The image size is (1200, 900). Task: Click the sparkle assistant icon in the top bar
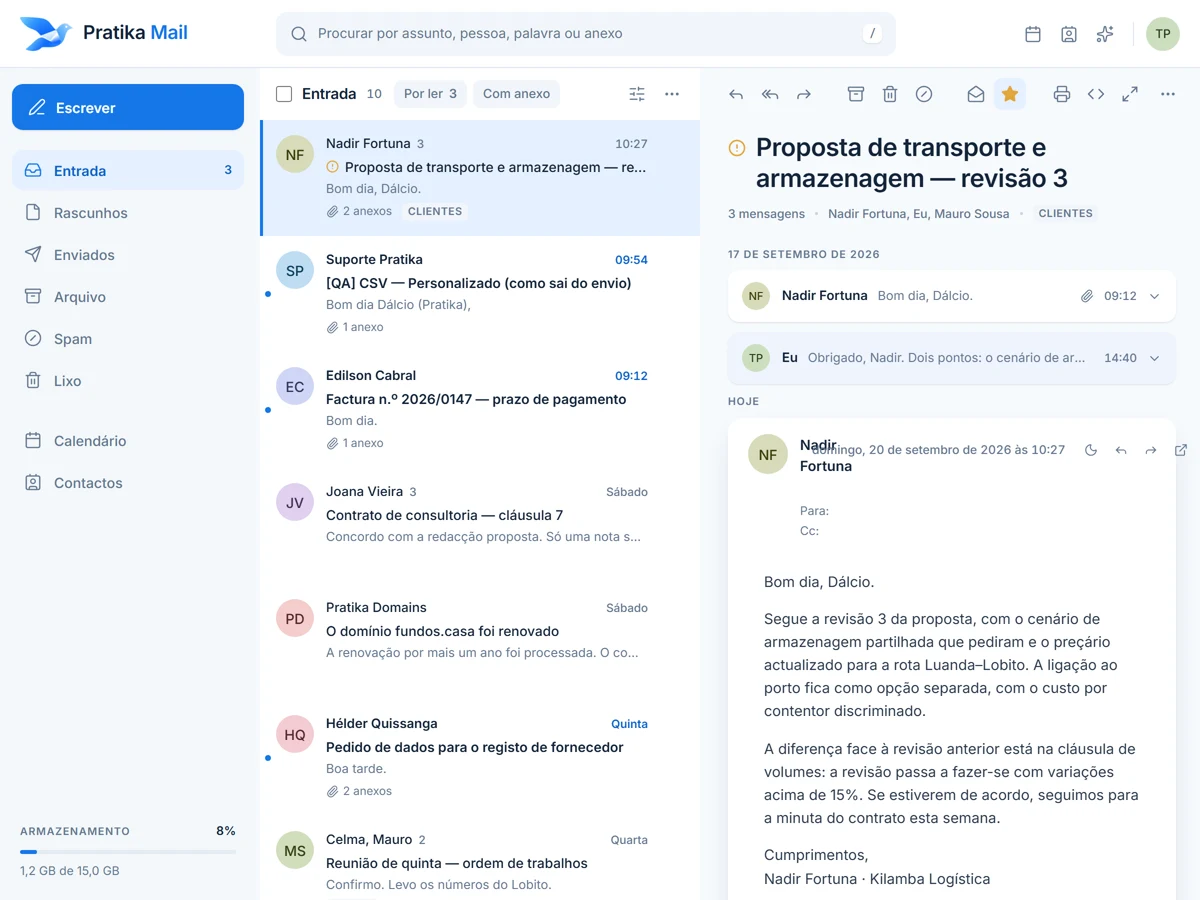coord(1105,34)
